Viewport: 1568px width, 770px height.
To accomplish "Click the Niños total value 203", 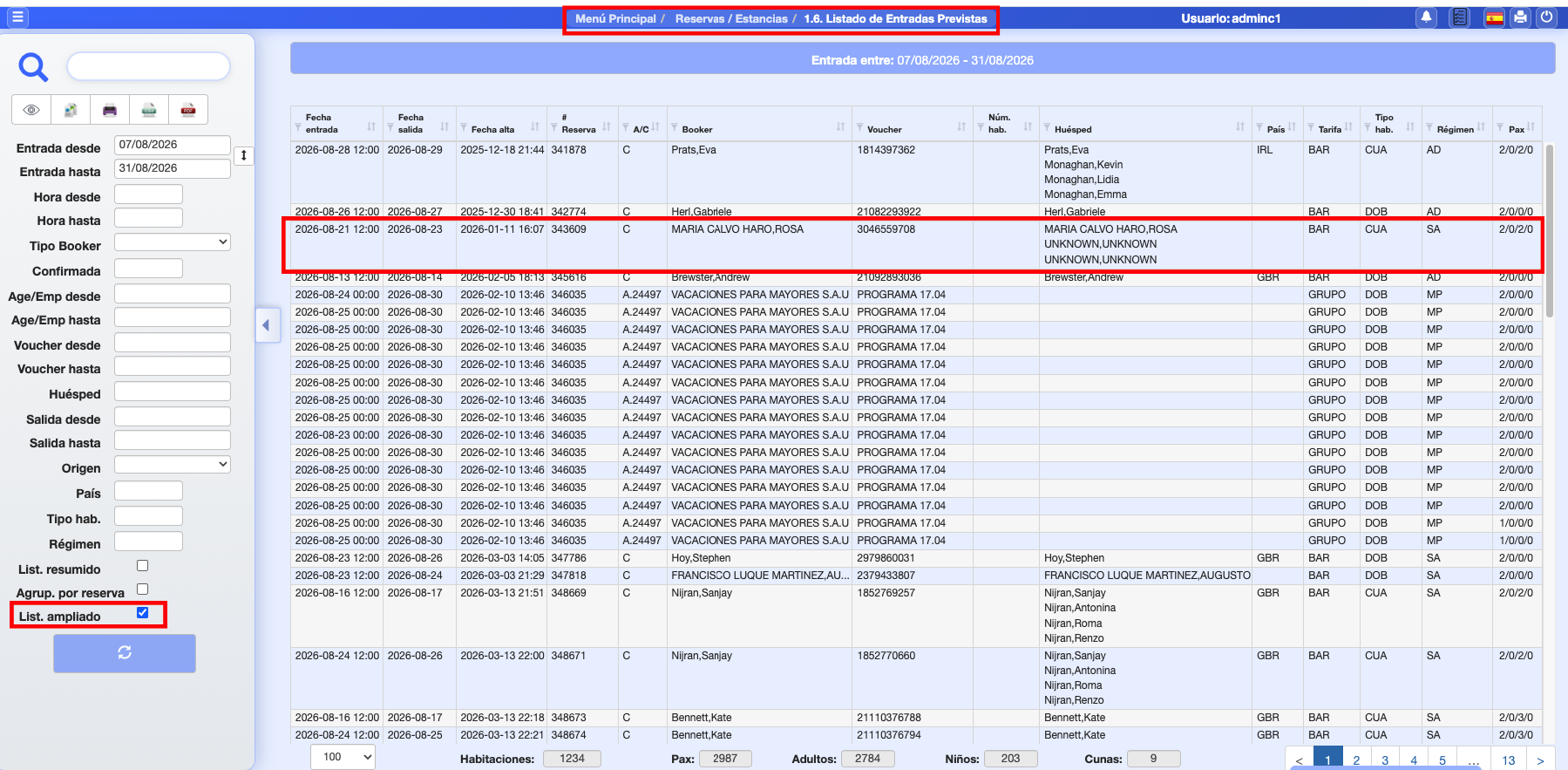I will 1010,759.
